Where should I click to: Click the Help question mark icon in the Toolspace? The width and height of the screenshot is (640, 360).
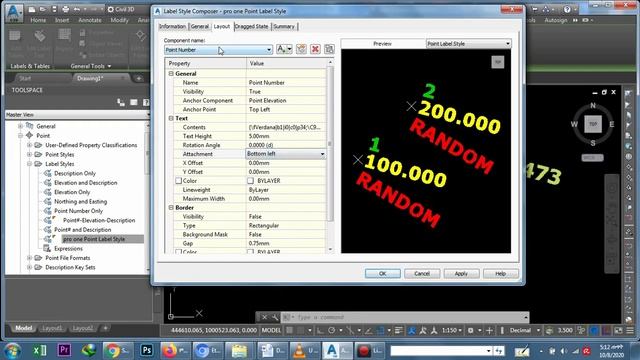pos(146,102)
